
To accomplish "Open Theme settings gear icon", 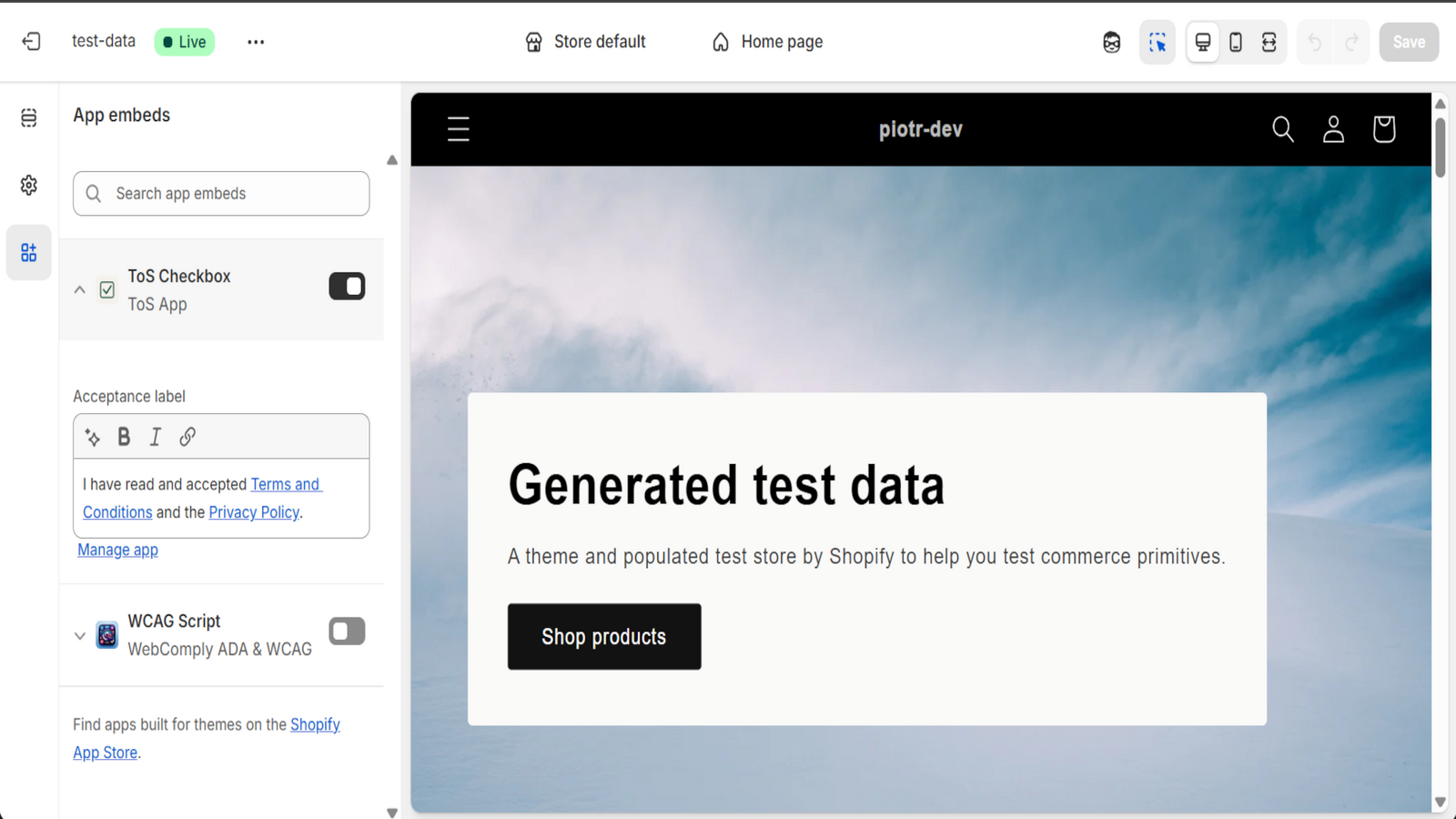I will point(29,186).
